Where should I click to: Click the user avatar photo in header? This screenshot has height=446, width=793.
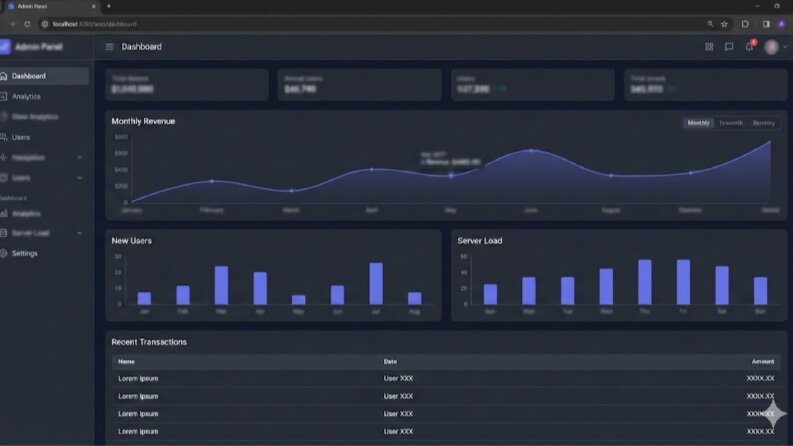coord(771,47)
